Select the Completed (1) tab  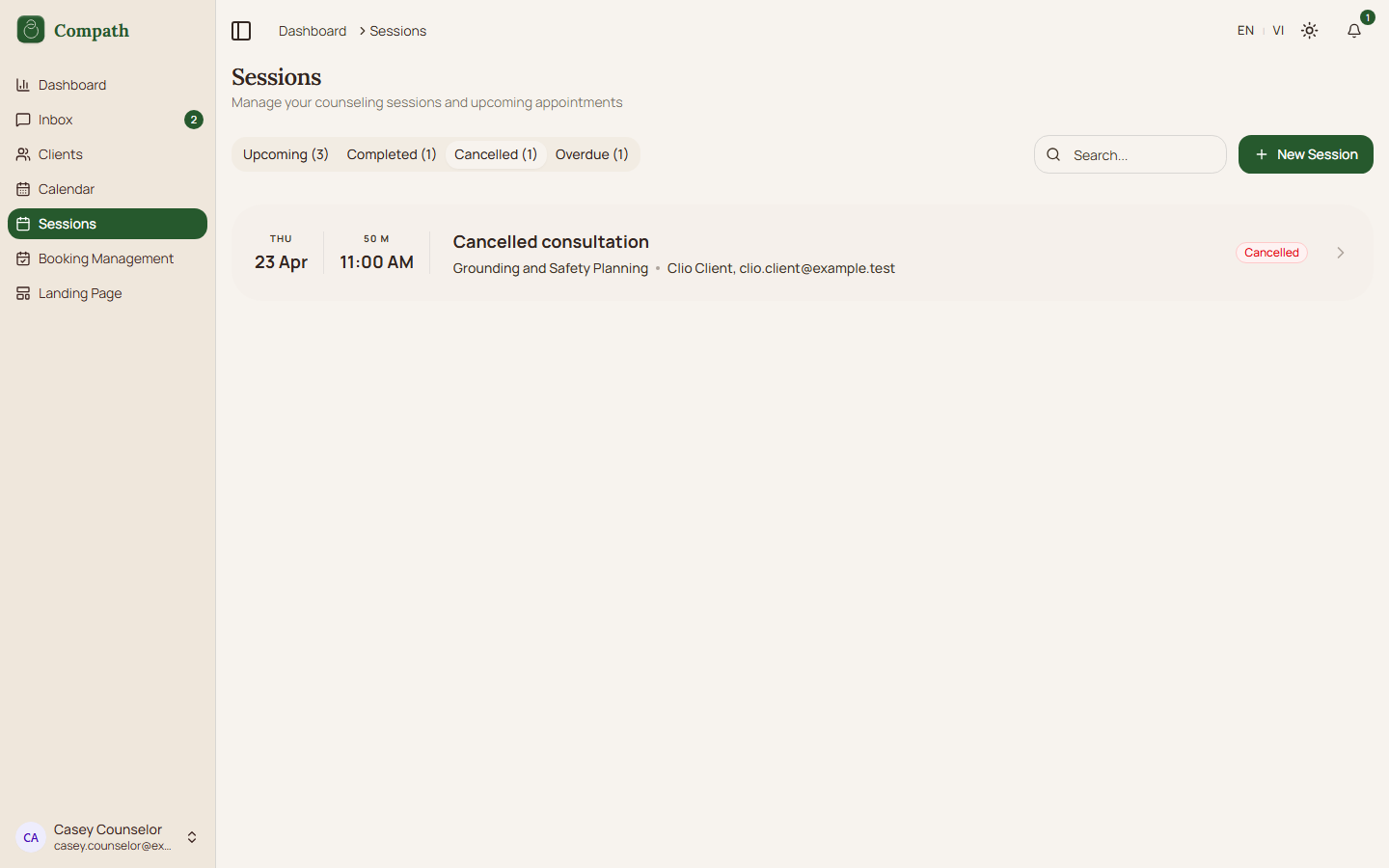392,154
